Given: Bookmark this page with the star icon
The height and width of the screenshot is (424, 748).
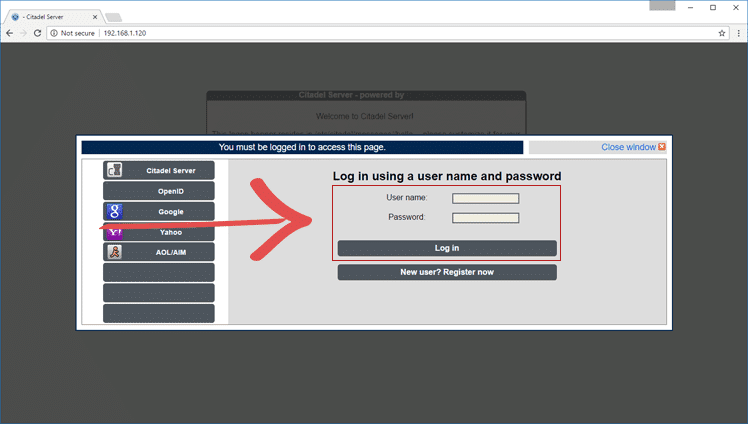Looking at the screenshot, I should pos(721,33).
